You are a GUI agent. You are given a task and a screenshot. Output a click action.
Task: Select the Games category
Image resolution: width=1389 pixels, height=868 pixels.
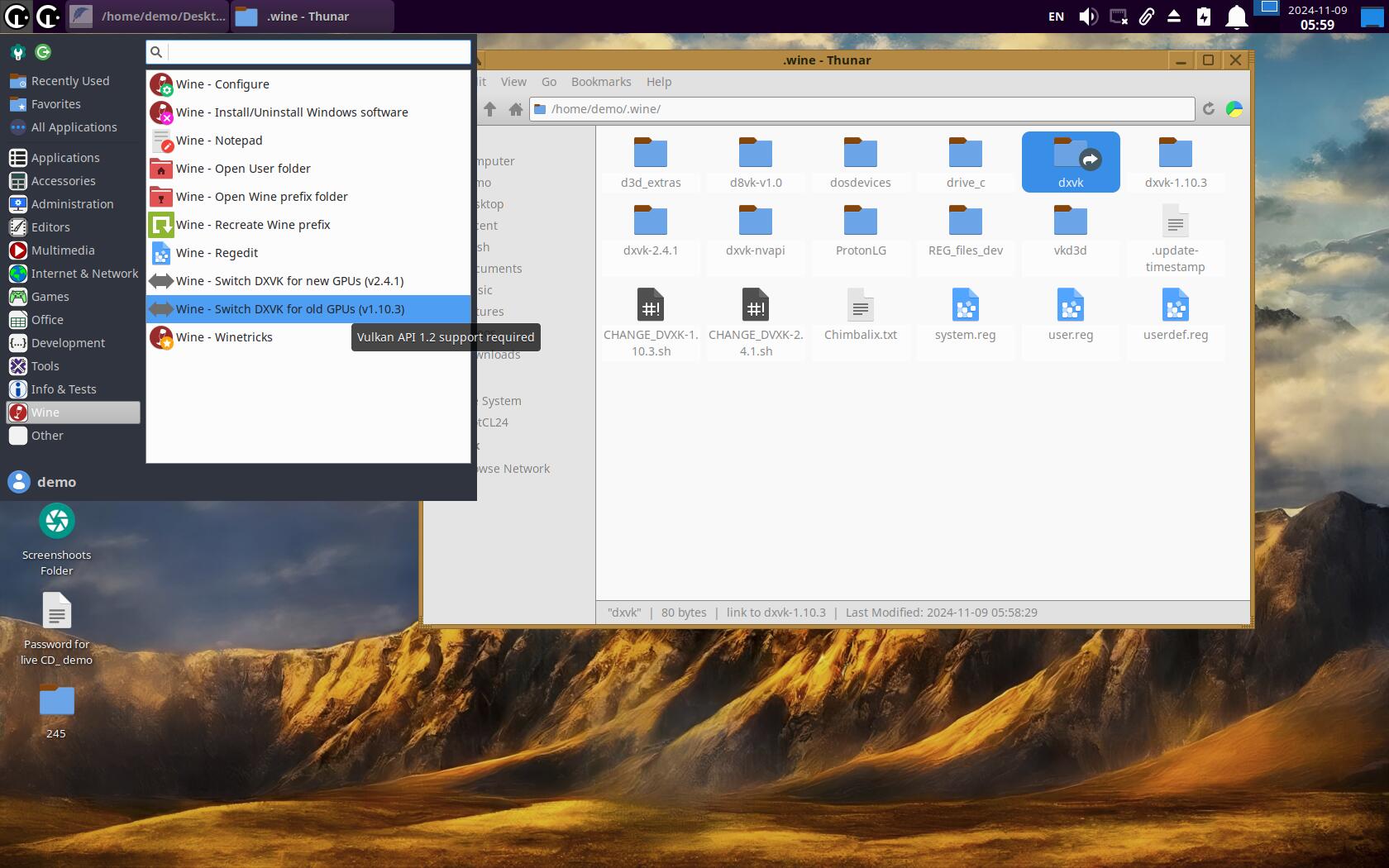50,297
